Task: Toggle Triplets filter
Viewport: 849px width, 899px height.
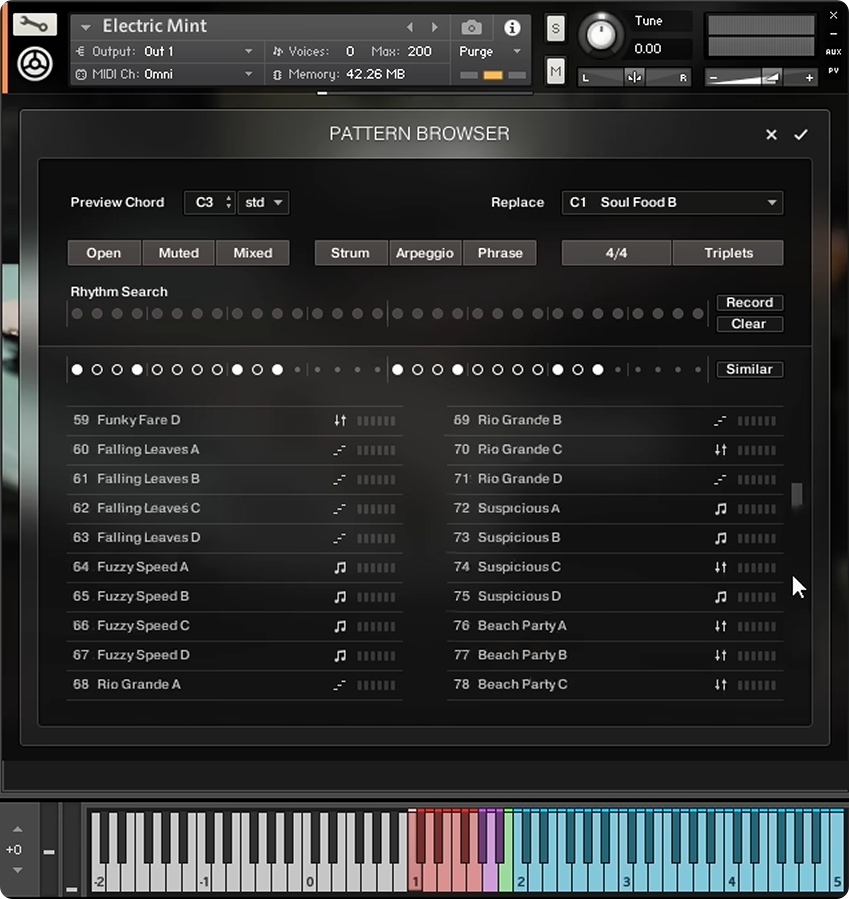Action: 728,253
